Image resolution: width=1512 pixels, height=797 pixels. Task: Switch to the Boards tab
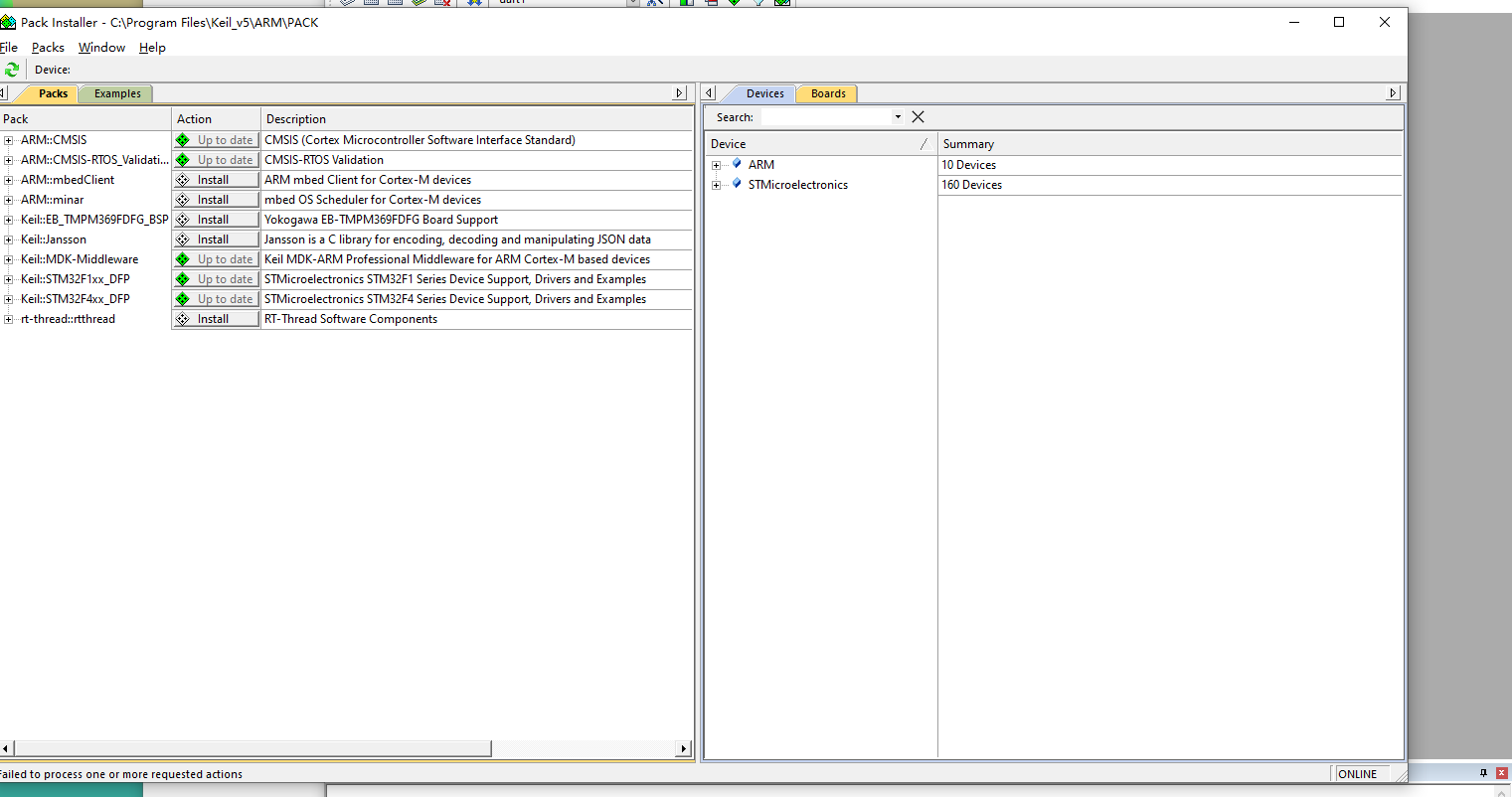[x=828, y=93]
